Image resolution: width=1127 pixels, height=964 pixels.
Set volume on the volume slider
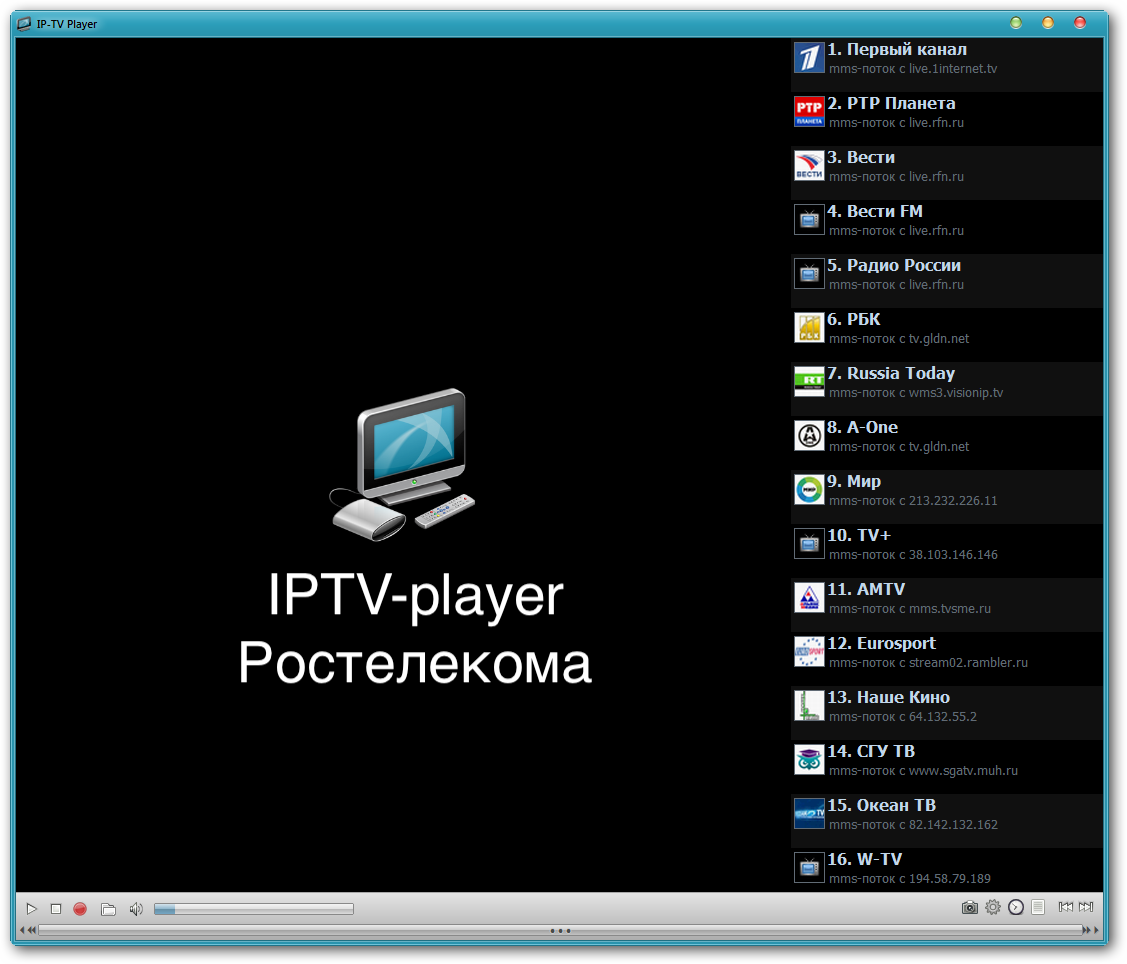pos(254,909)
